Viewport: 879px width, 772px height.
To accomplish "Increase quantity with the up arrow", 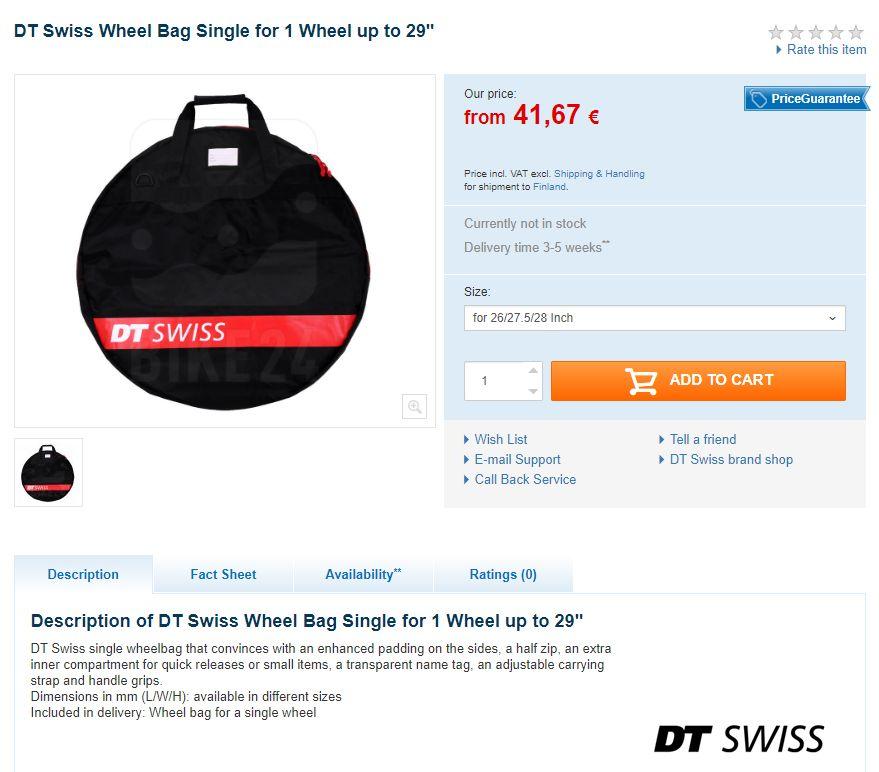I will (x=533, y=371).
